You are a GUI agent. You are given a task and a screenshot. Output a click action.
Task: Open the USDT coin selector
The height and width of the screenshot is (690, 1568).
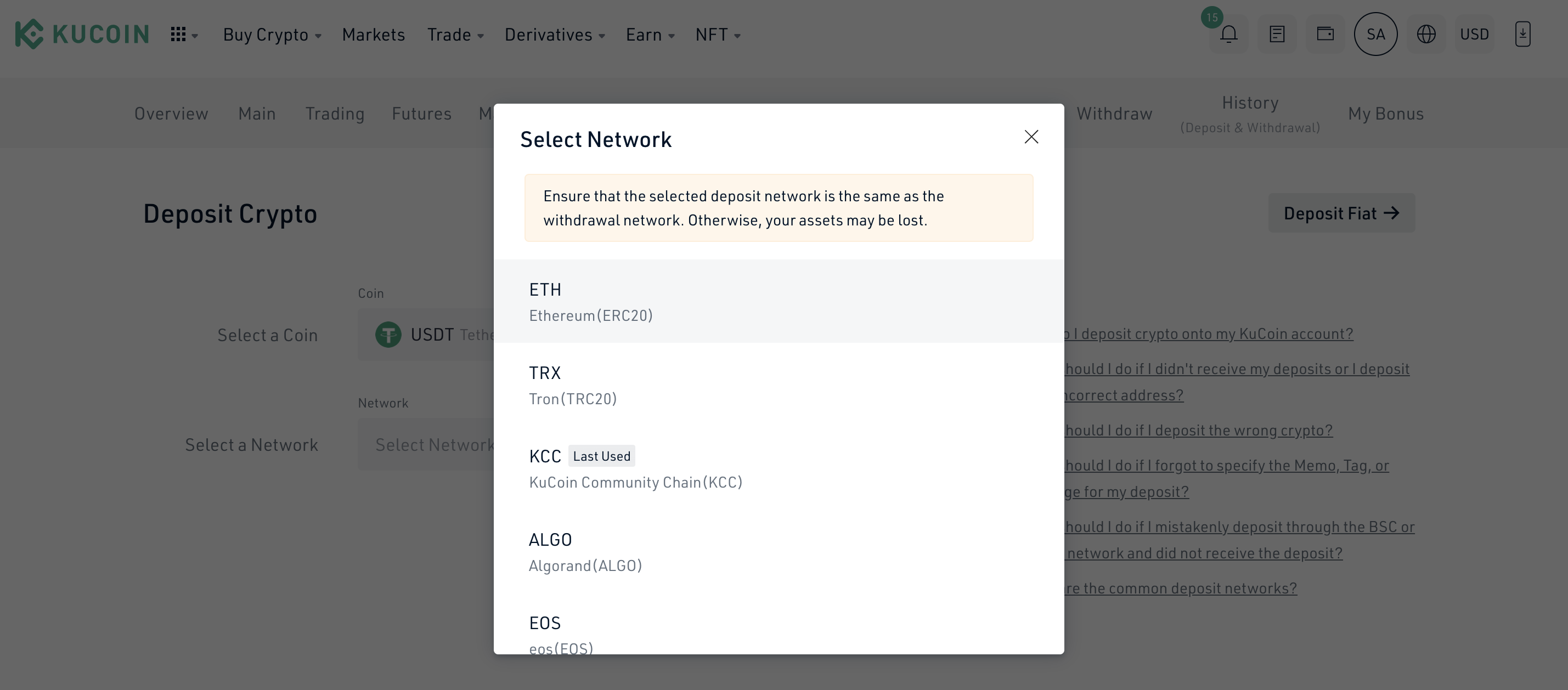[x=426, y=335]
